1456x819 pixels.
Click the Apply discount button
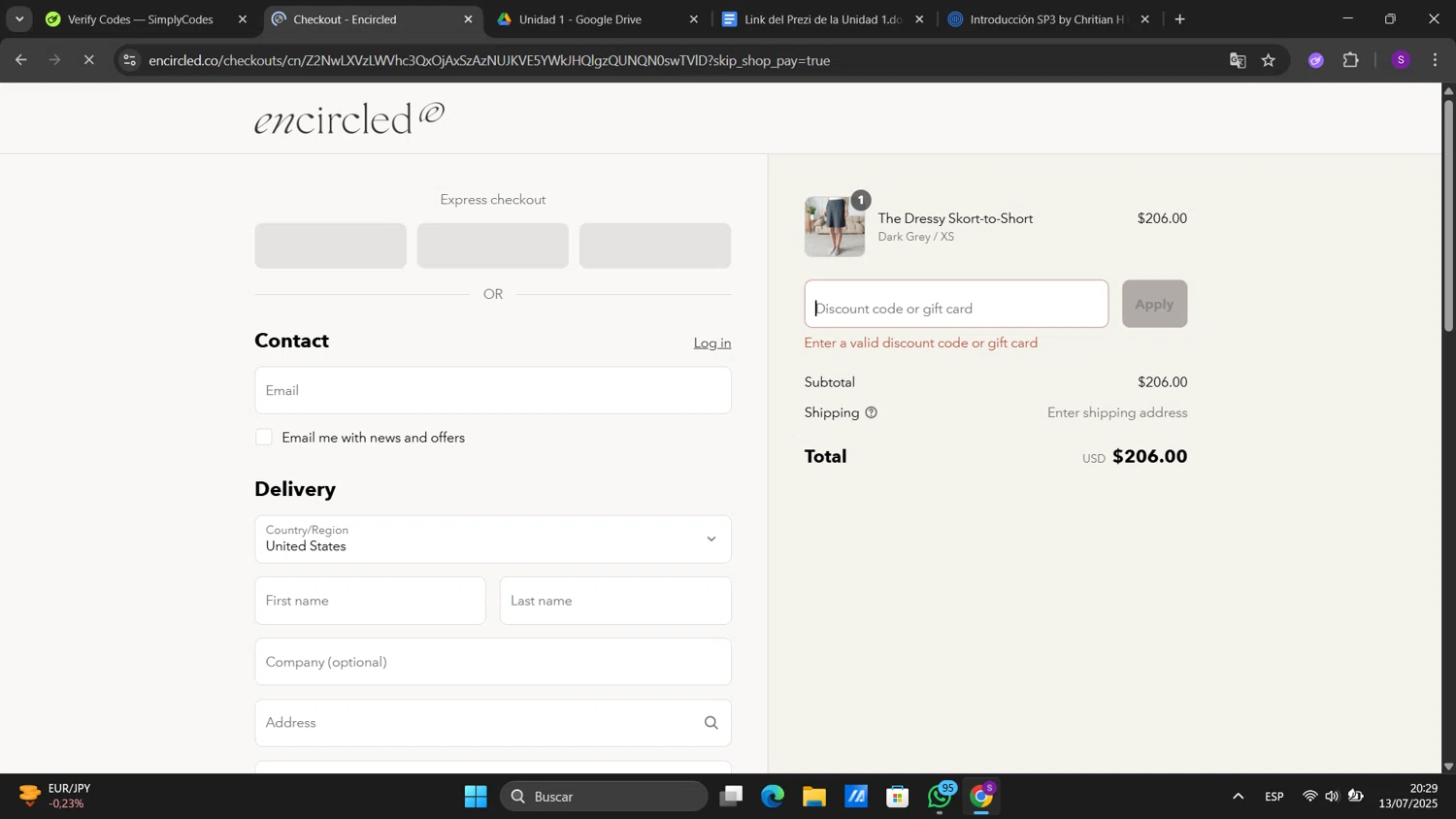[x=1154, y=304]
